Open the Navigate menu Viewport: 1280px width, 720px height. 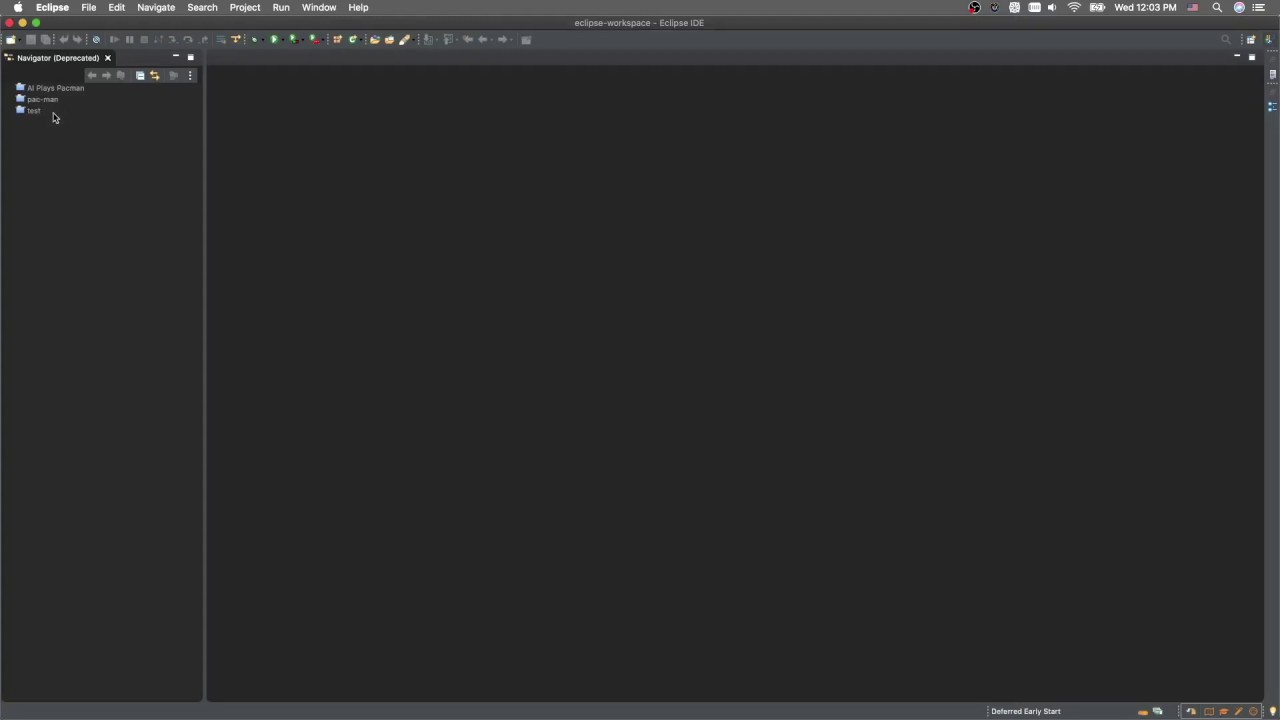tap(156, 7)
